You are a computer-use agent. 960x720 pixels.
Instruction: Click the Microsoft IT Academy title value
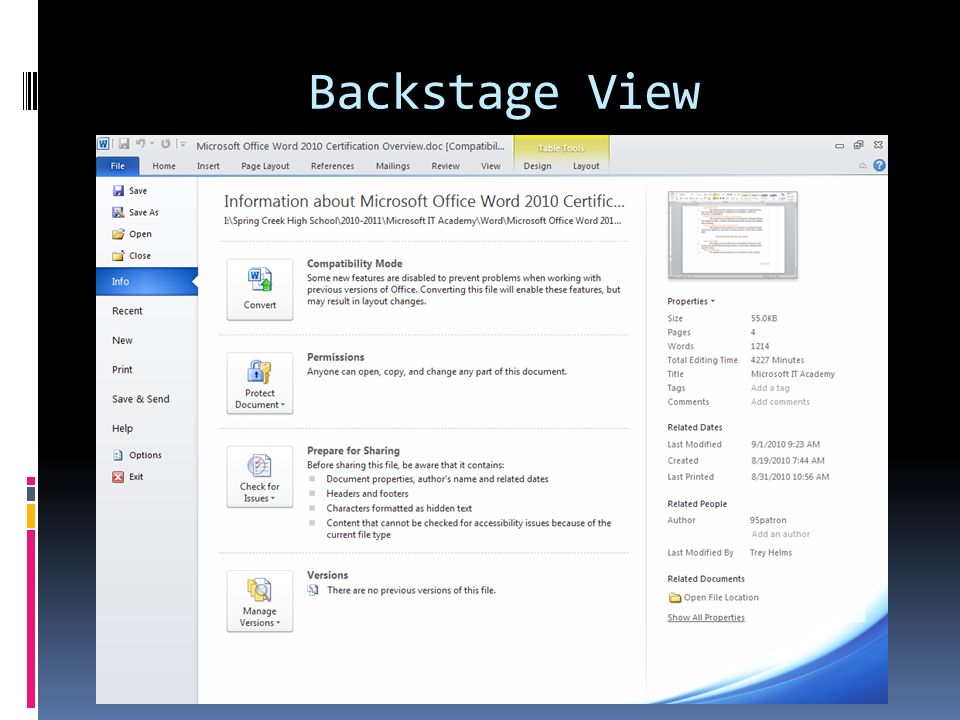tap(793, 374)
